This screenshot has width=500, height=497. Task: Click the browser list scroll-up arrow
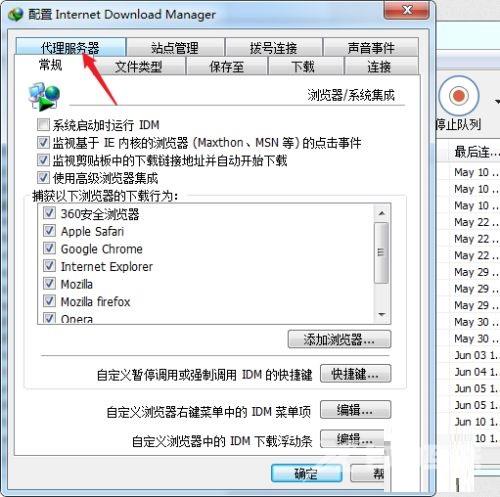(x=382, y=213)
